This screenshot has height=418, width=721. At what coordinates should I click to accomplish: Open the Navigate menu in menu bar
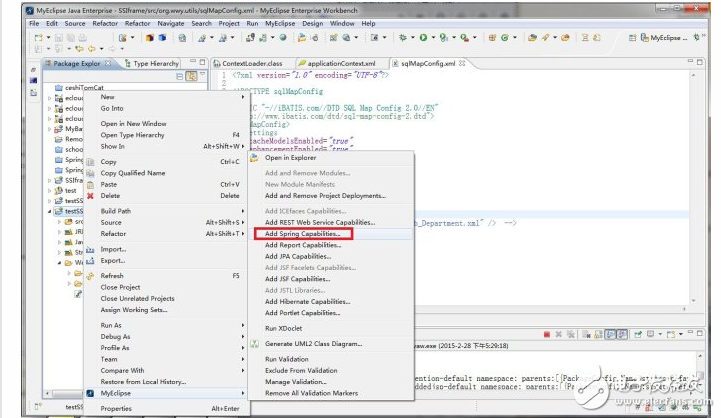[171, 23]
